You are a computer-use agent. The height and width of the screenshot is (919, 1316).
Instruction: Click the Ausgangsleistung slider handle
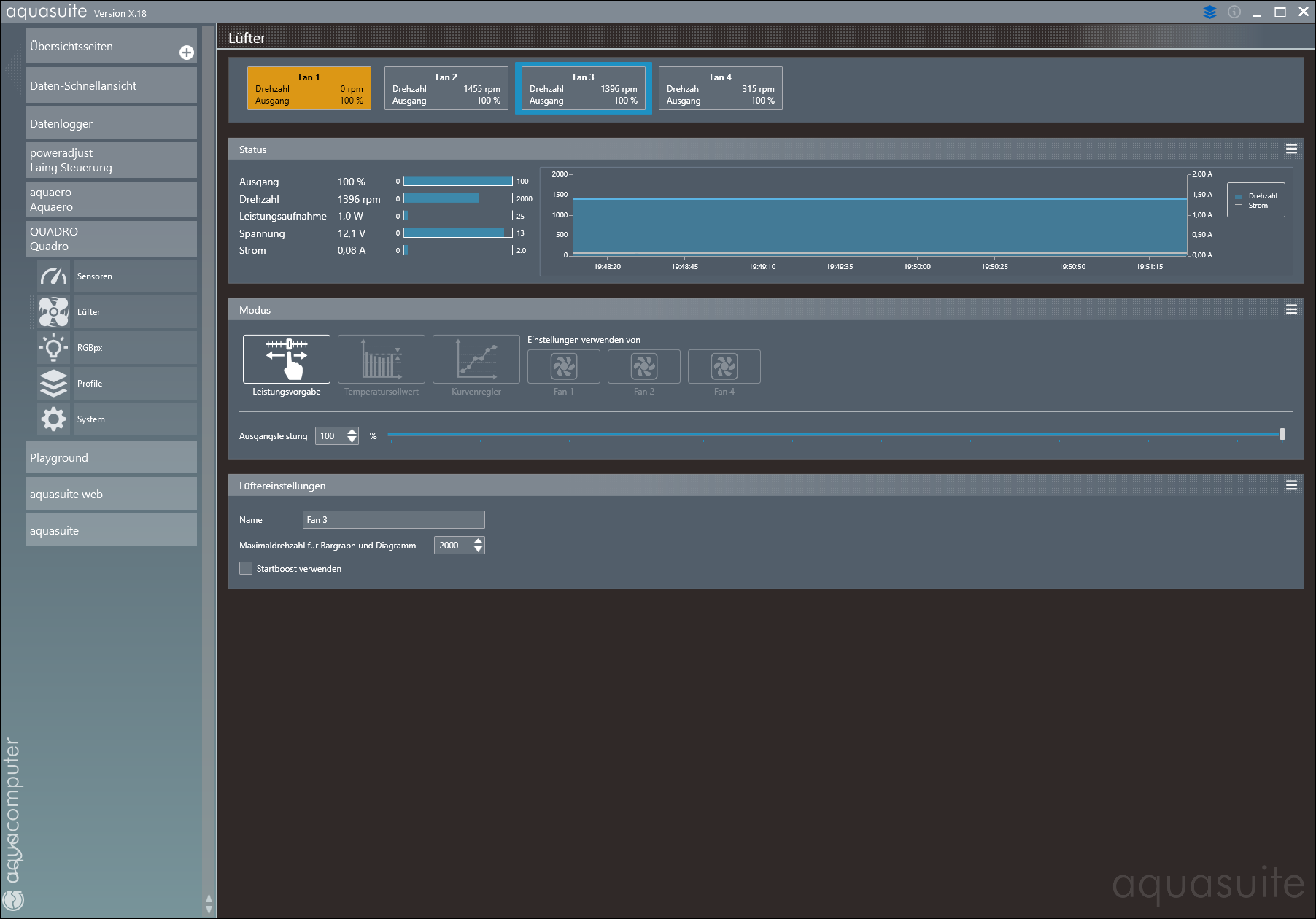click(x=1282, y=435)
